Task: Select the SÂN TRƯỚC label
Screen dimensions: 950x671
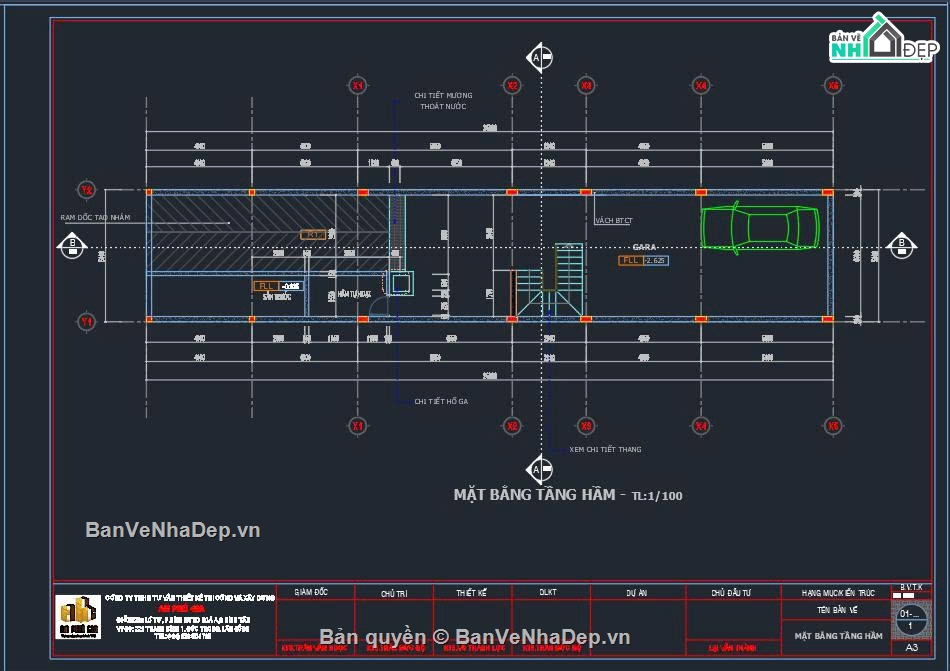Action: coord(277,297)
